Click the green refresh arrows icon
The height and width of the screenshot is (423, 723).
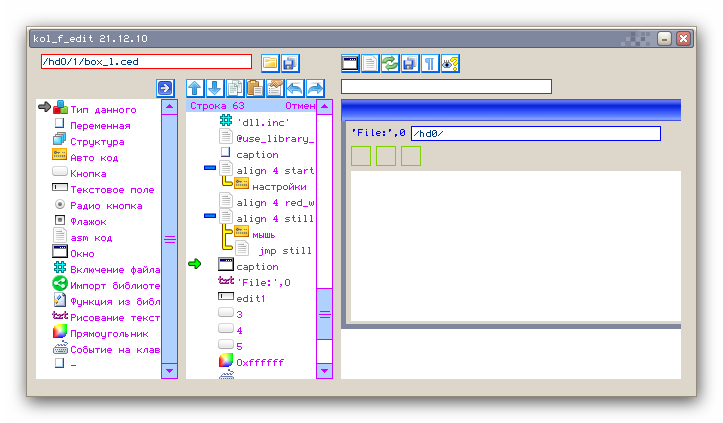point(390,63)
